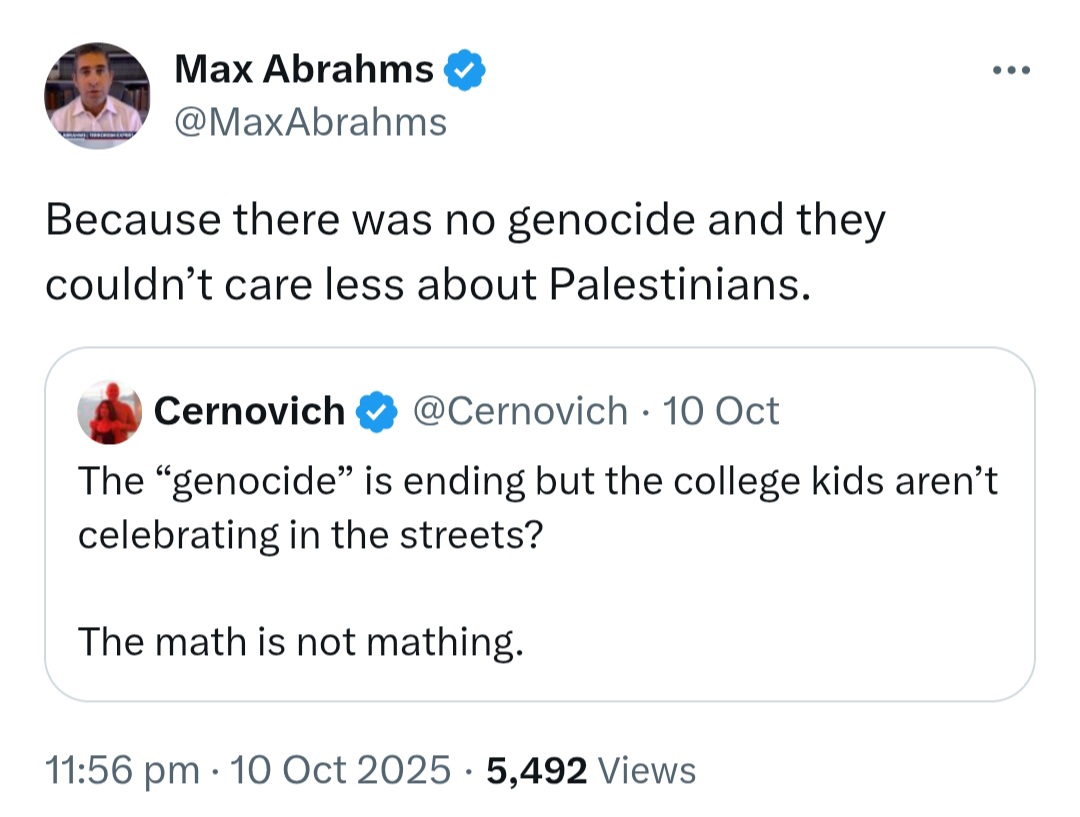Open the @MaxAbrahms handle link
The width and height of the screenshot is (1080, 817).
click(x=311, y=123)
